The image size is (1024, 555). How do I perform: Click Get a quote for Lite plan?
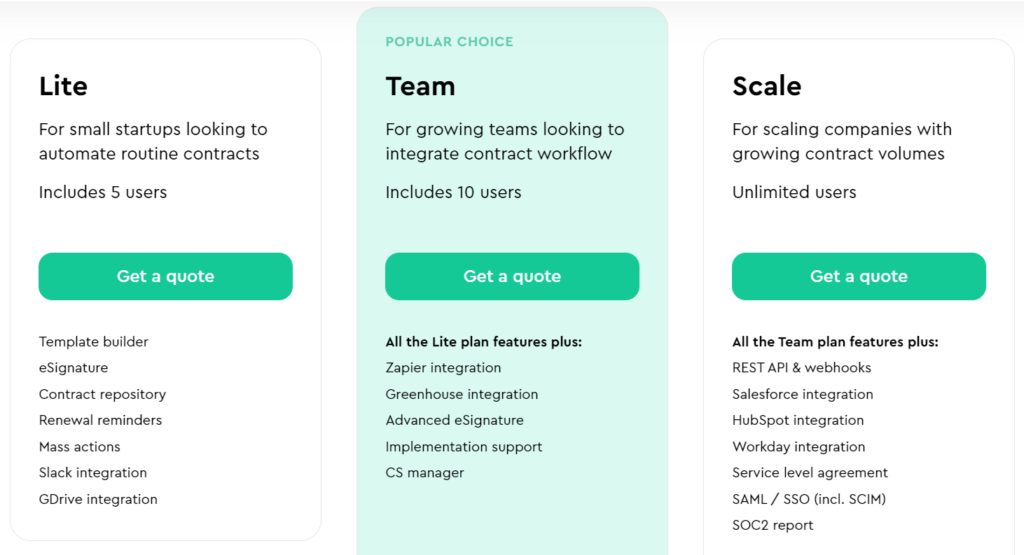pos(165,276)
